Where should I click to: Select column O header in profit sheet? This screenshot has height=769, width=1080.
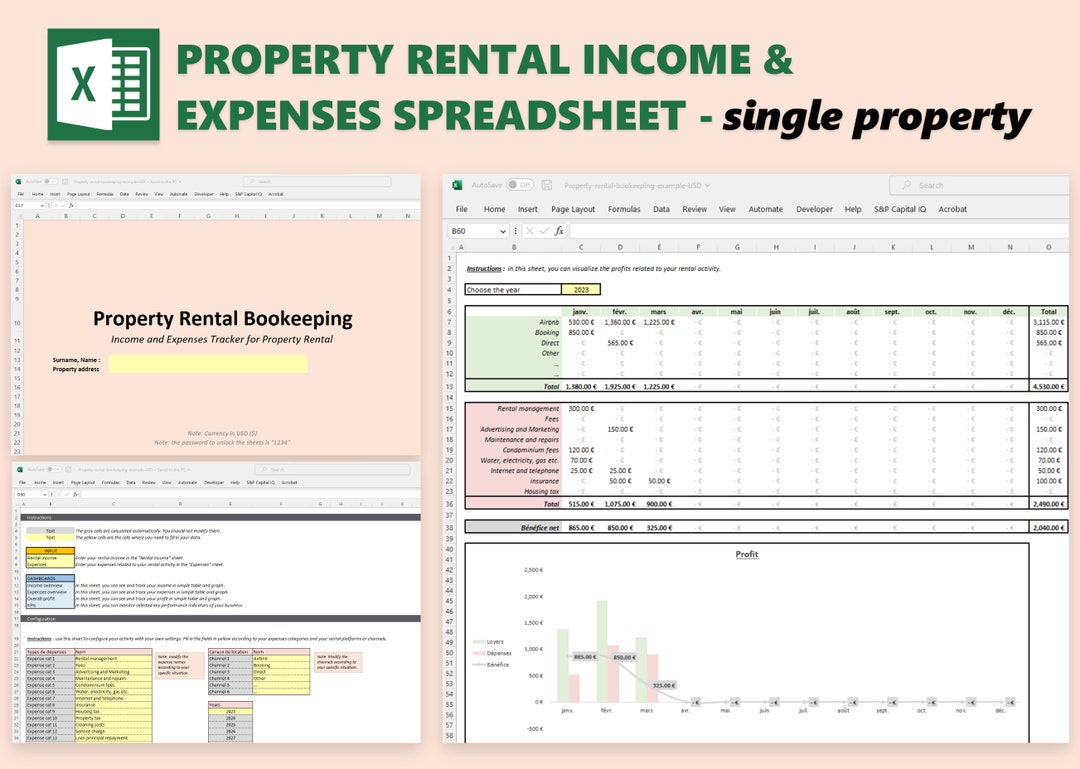[x=1048, y=247]
